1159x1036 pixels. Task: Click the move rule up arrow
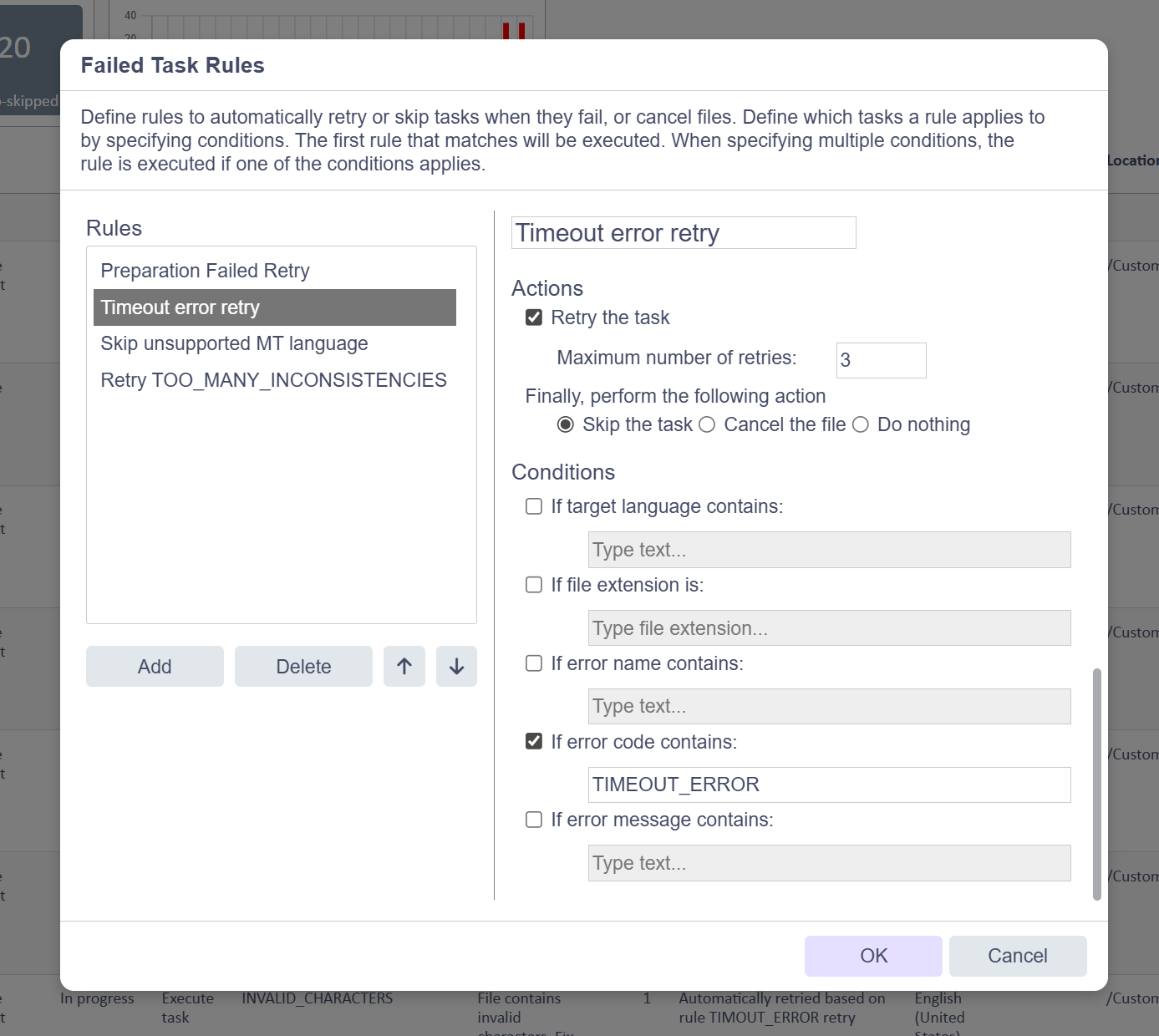(404, 666)
